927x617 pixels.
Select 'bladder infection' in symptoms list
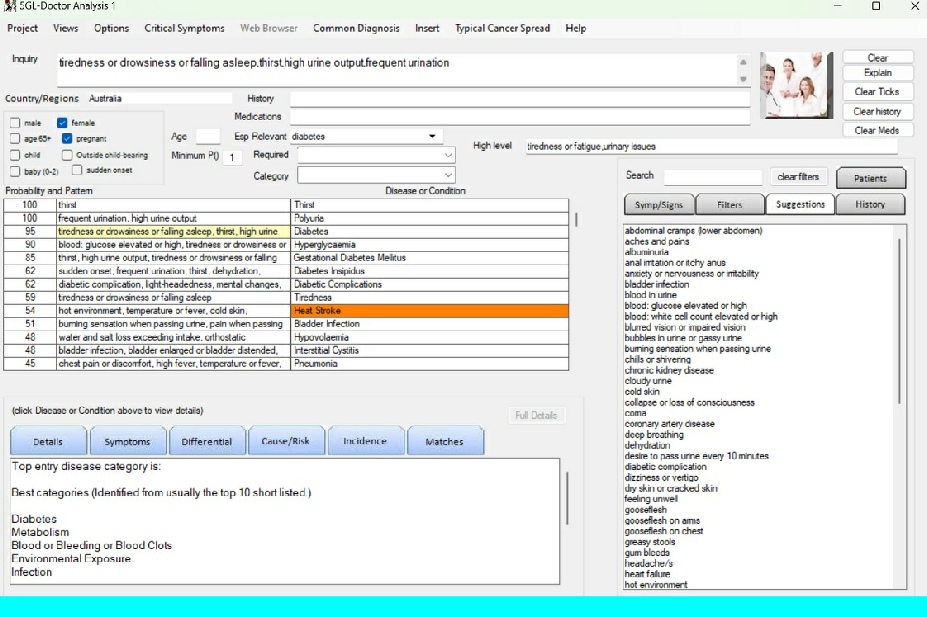[657, 284]
